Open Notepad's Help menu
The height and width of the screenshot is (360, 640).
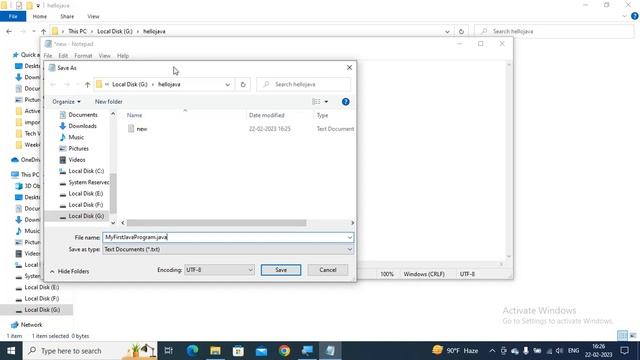click(x=123, y=56)
